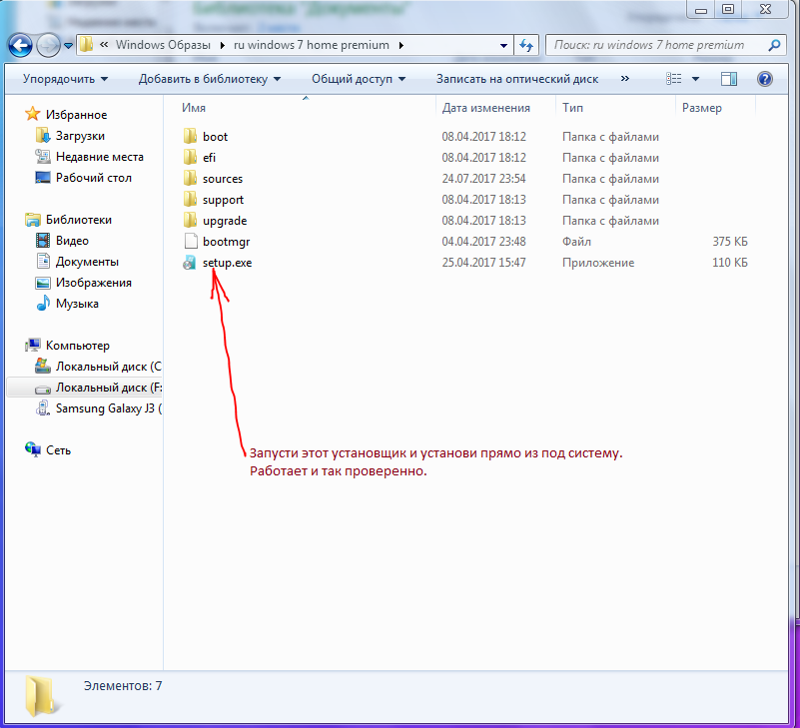The height and width of the screenshot is (728, 800).
Task: Open the view options dropdown arrow
Action: click(695, 79)
